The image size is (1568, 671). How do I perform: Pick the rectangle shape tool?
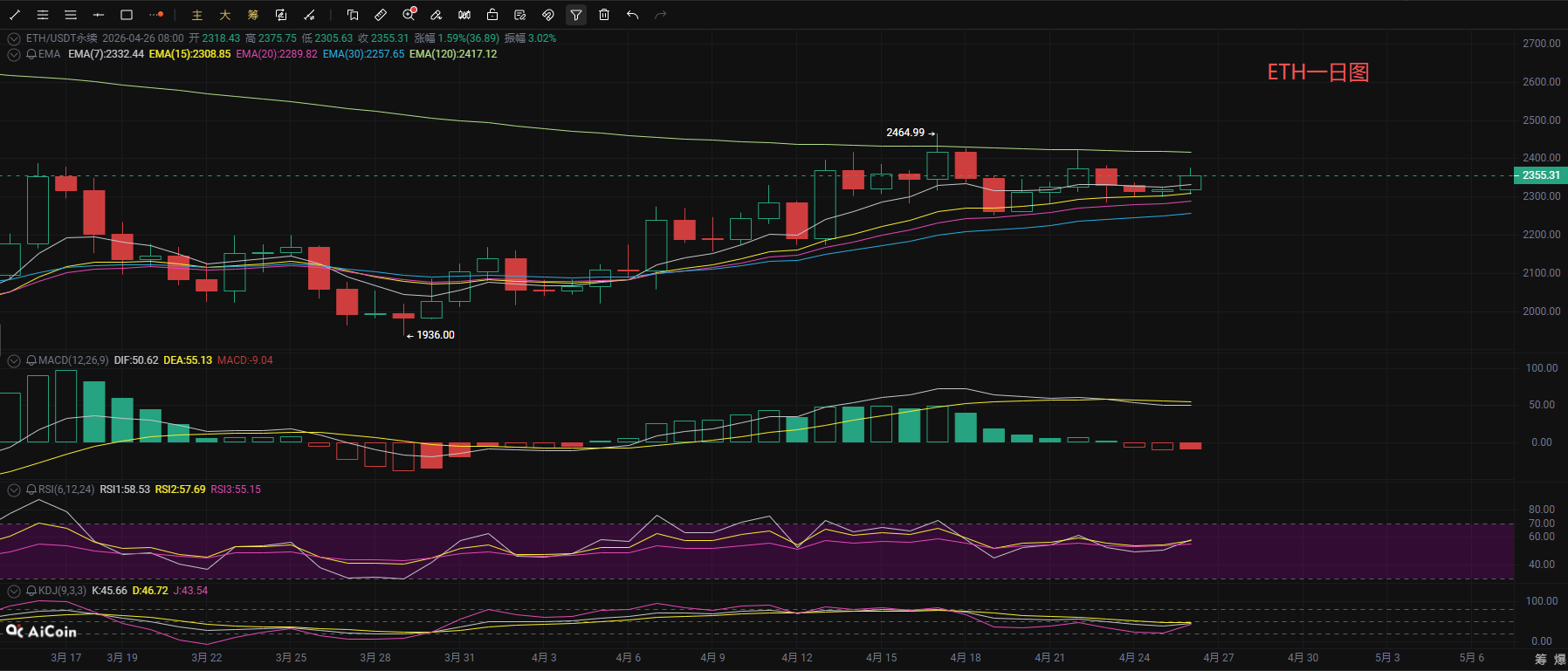127,15
